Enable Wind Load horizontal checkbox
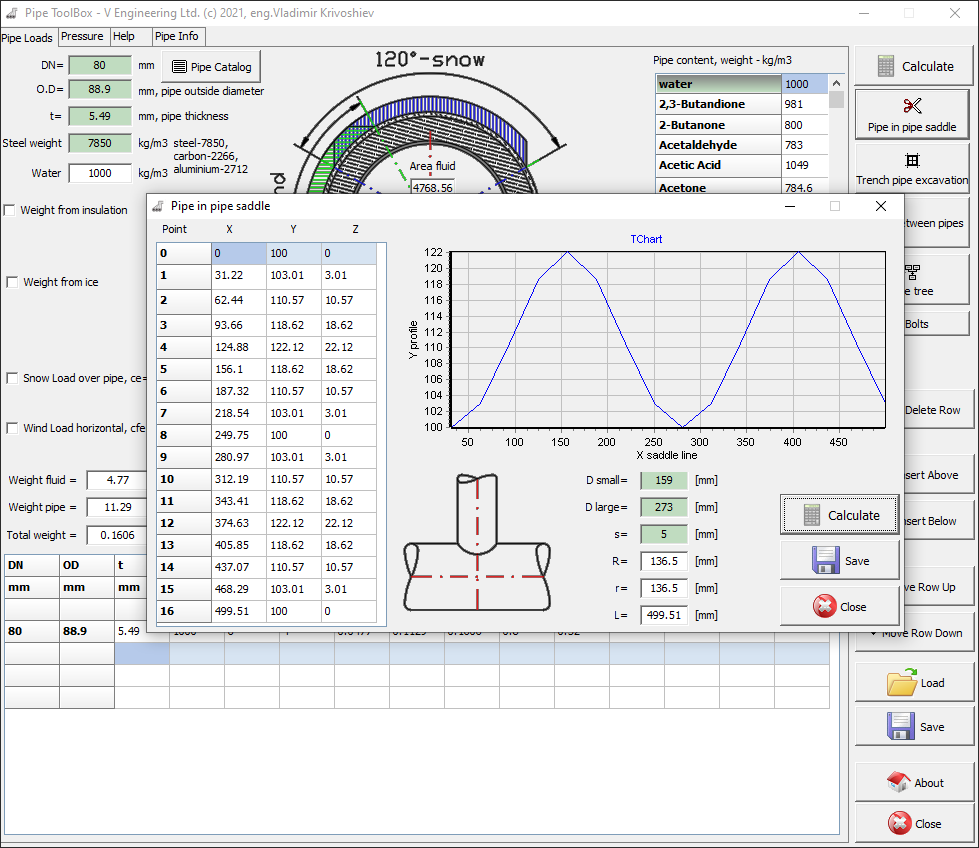 (11, 428)
